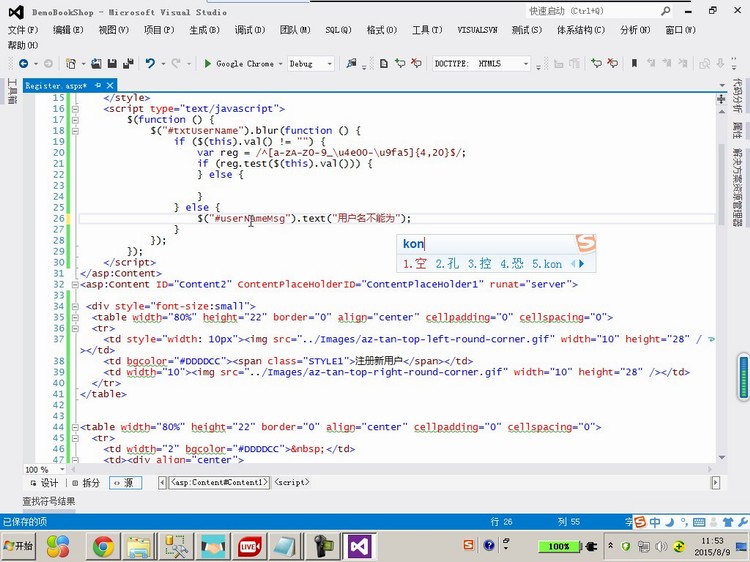Switch to 源 source view

(x=125, y=483)
